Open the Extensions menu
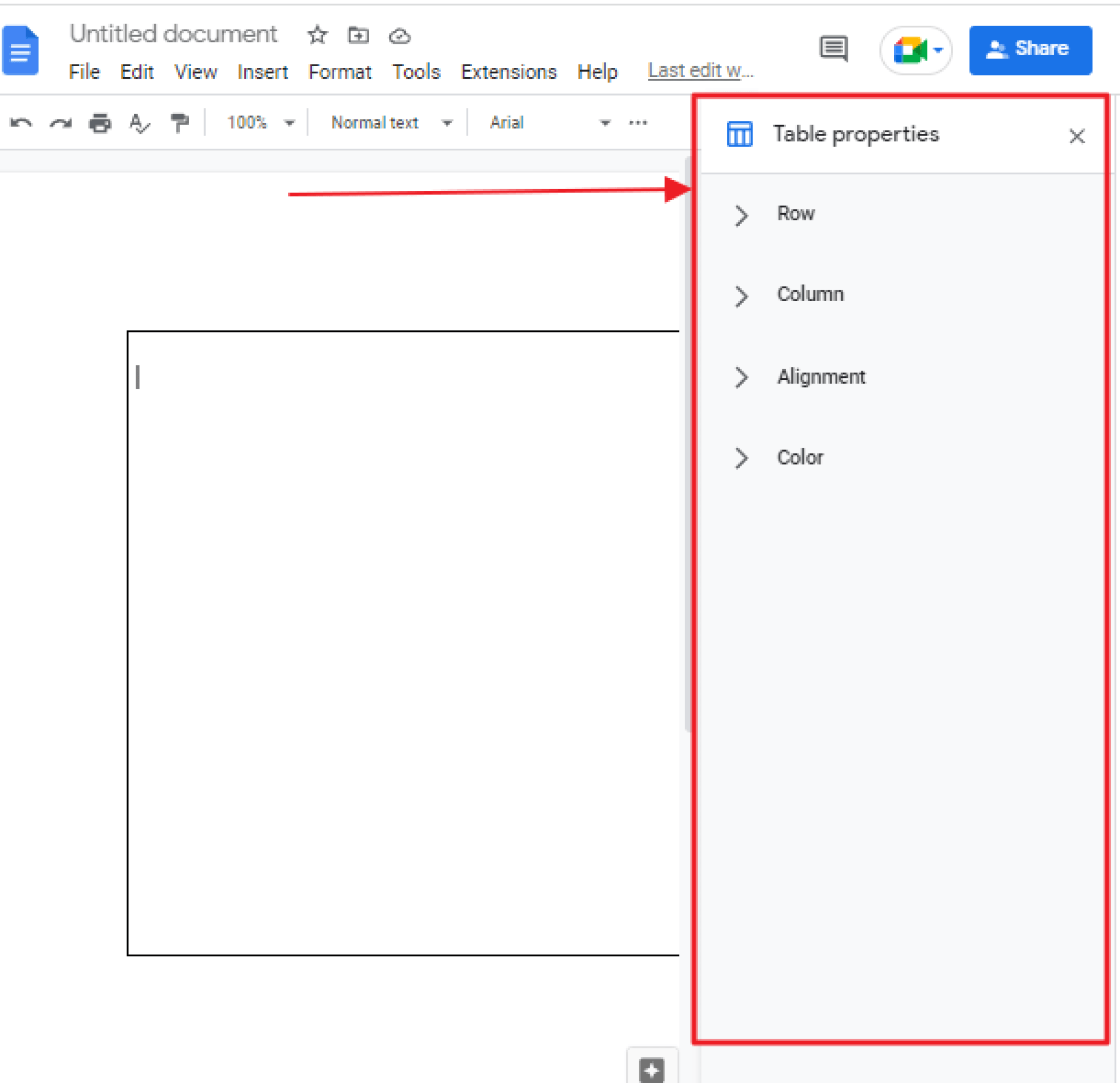This screenshot has width=1120, height=1083. point(509,72)
